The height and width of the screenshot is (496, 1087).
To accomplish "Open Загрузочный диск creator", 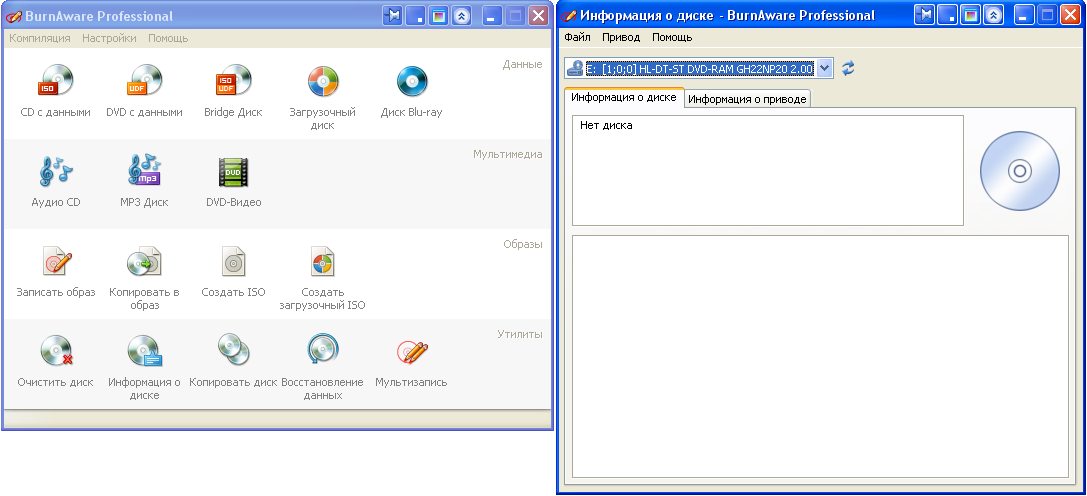I will pos(322,80).
